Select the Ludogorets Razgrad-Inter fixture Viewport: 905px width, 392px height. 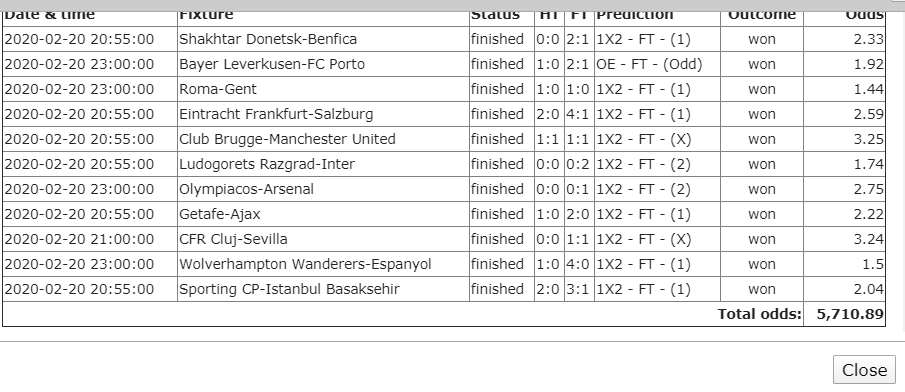tap(323, 164)
